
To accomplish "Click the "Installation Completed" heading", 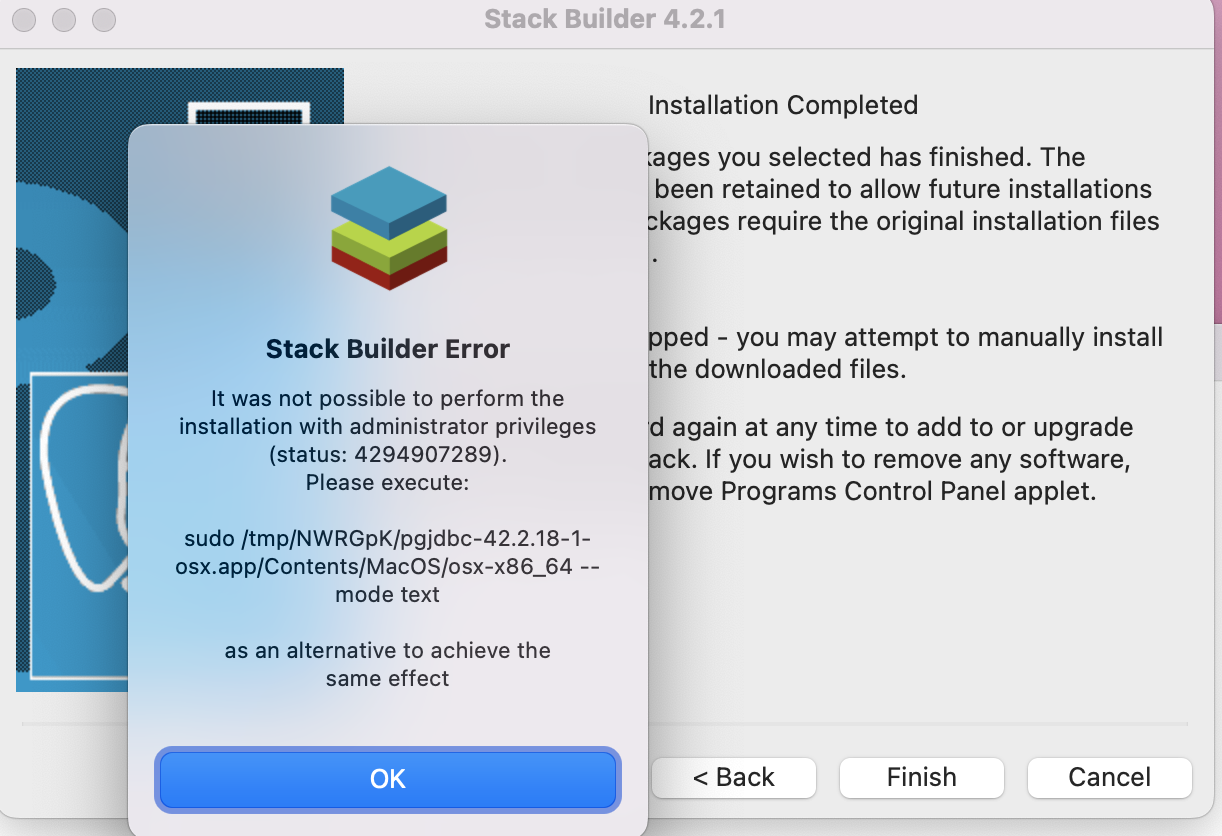I will (783, 105).
